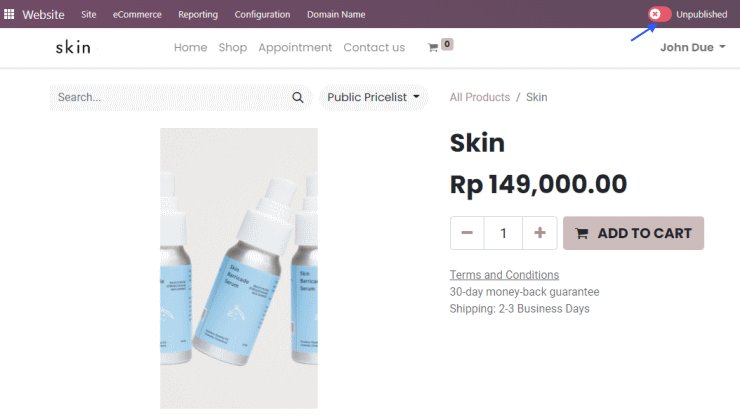Screen dimensions: 740x420
Task: Click the skin logo
Action: [73, 47]
